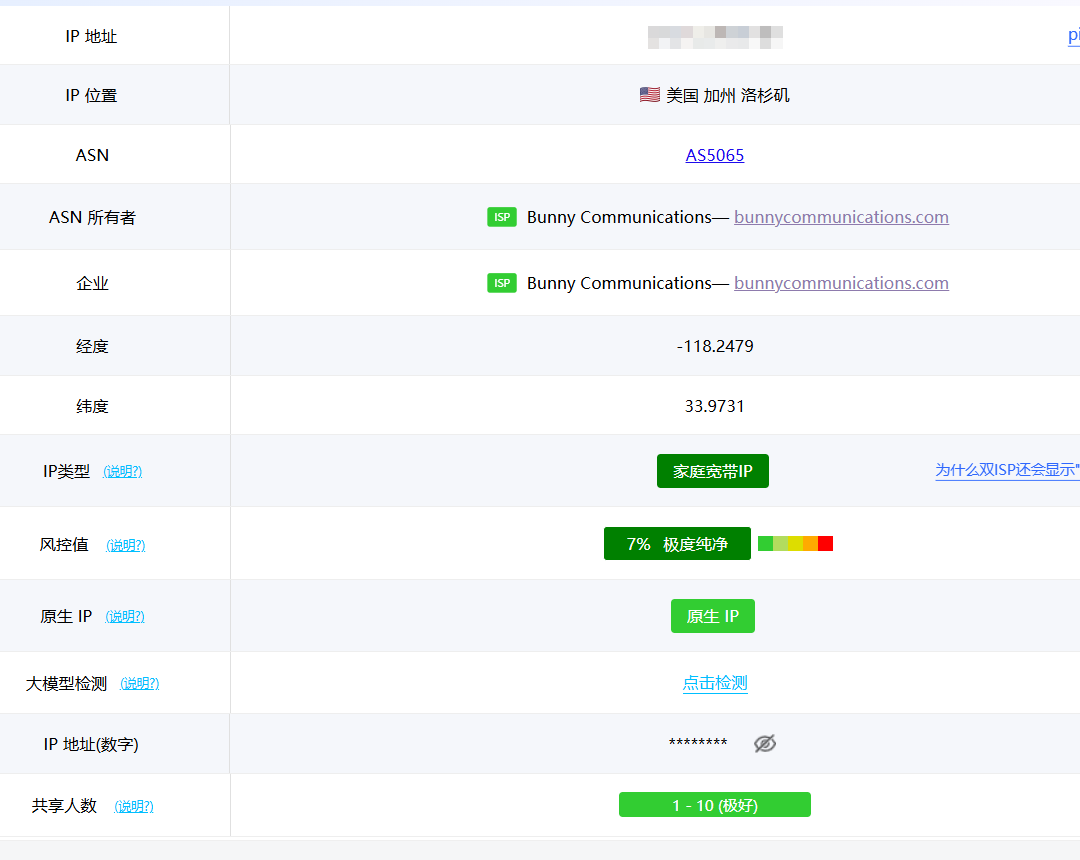The height and width of the screenshot is (860, 1080).
Task: Open the AS5065 link
Action: (715, 155)
